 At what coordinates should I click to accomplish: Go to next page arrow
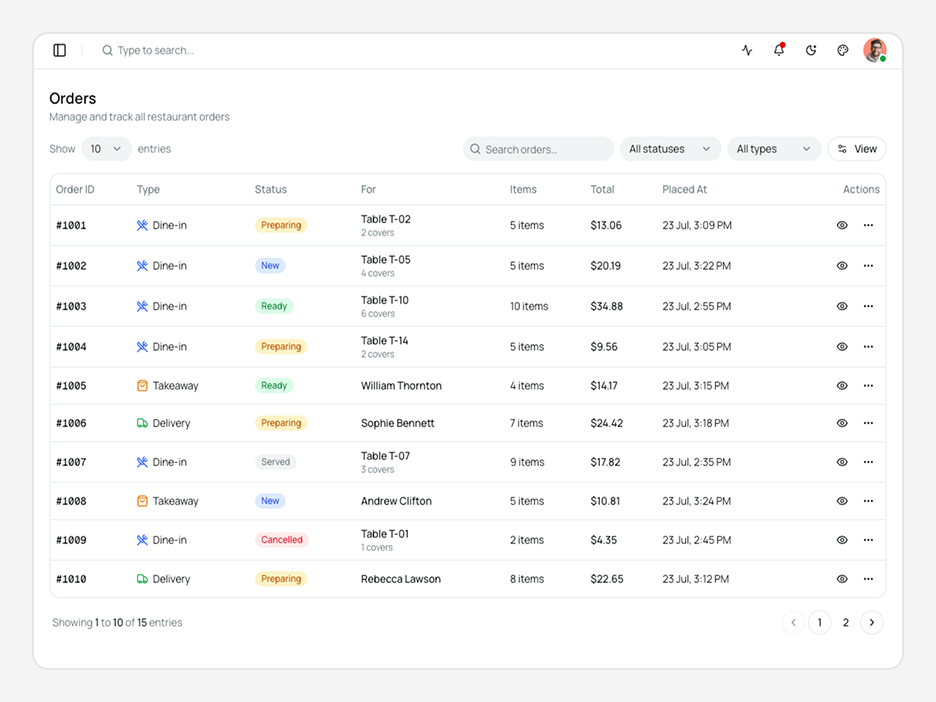(872, 623)
